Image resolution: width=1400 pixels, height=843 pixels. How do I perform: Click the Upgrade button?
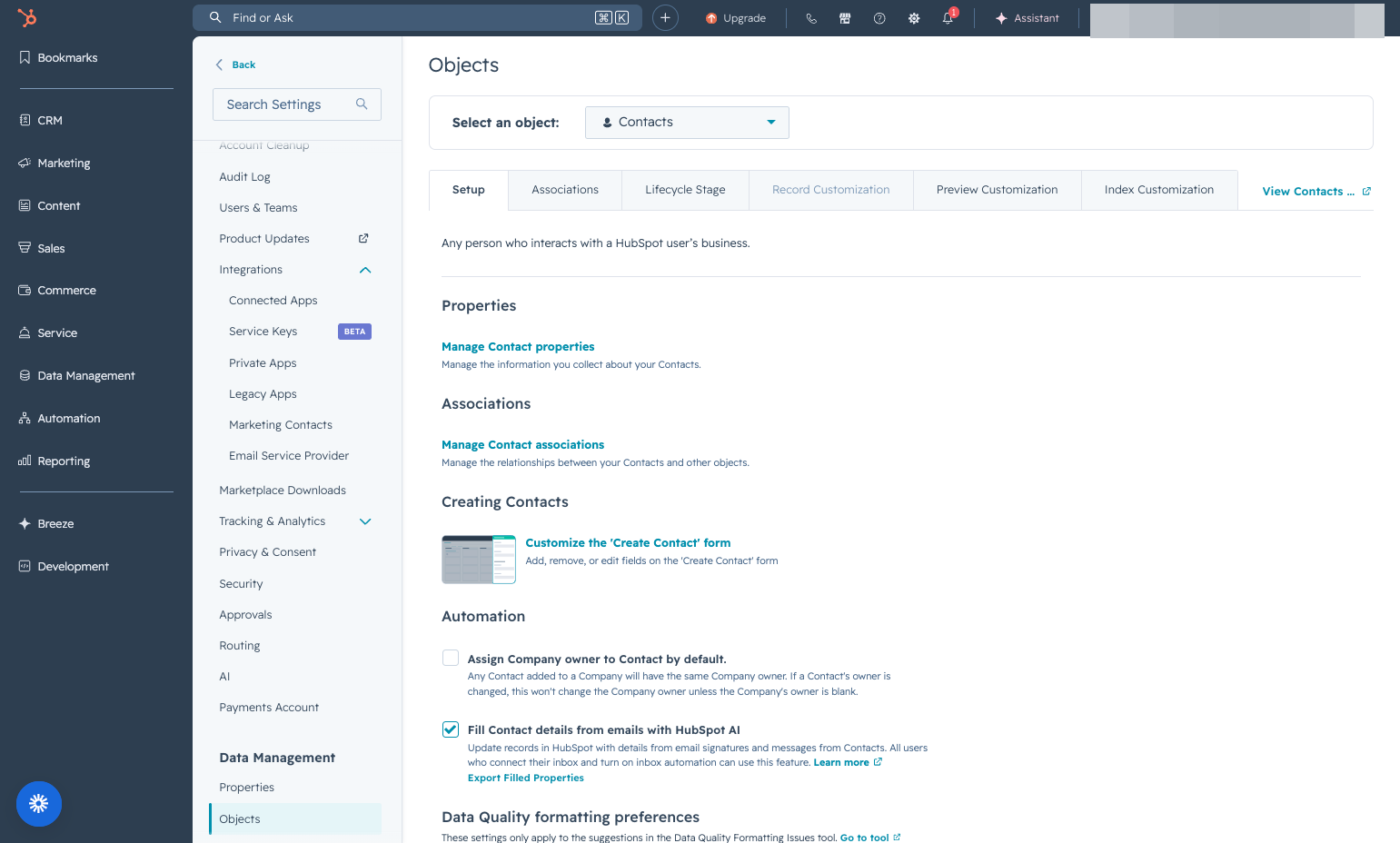[736, 18]
